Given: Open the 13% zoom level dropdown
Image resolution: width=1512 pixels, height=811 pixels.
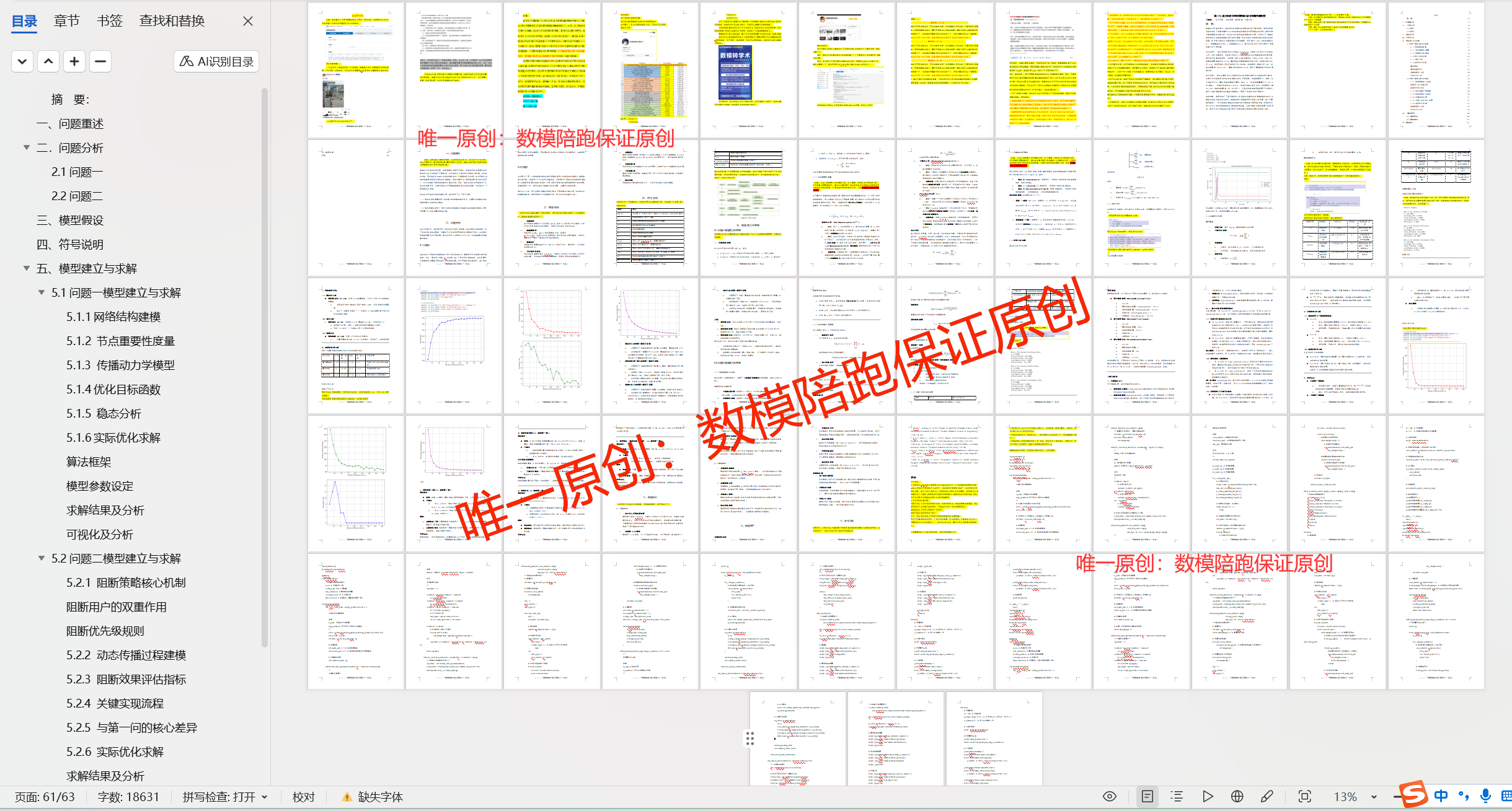Looking at the screenshot, I should 1374,797.
